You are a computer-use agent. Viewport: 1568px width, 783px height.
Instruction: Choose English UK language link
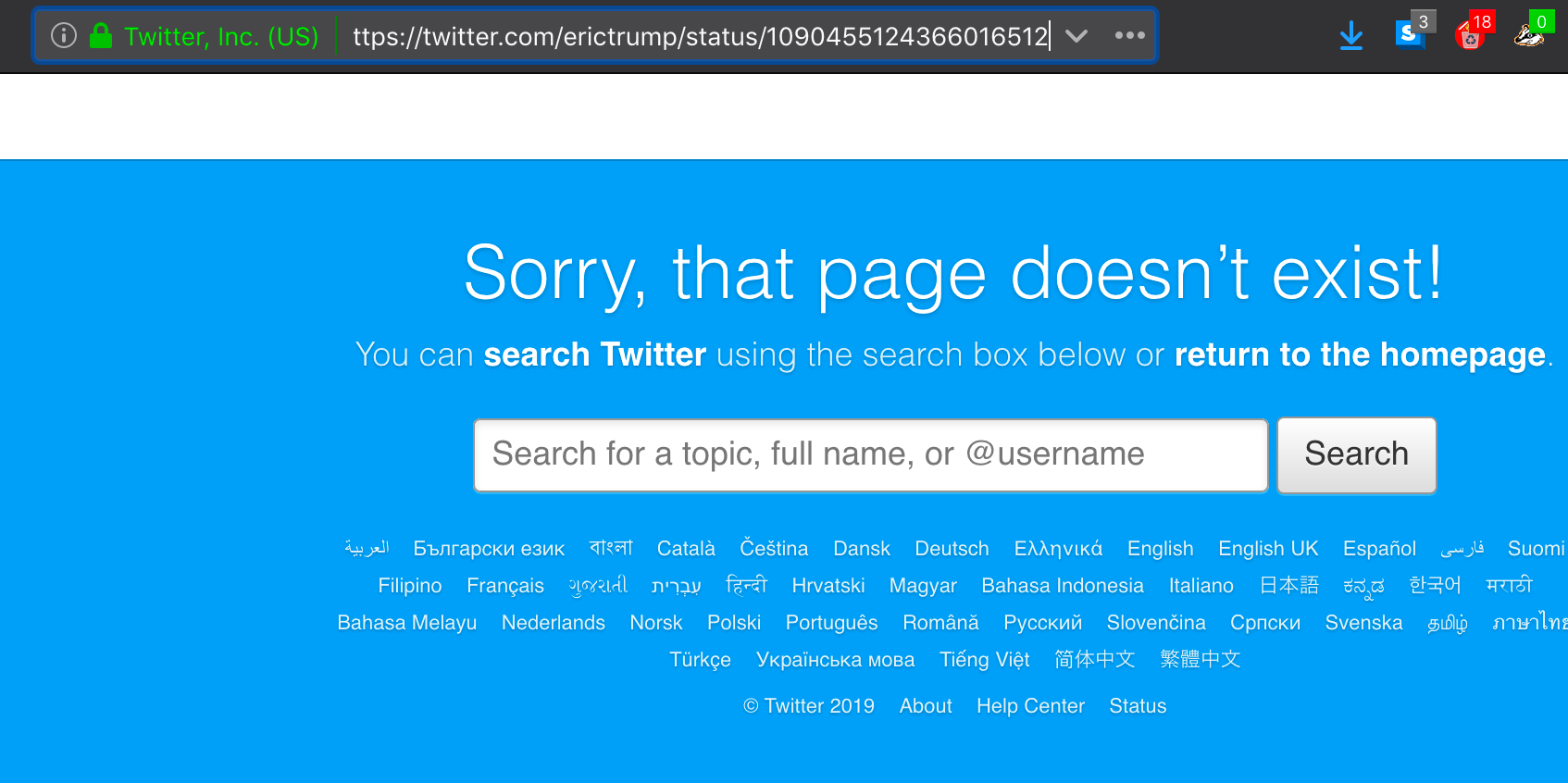pyautogui.click(x=1268, y=549)
